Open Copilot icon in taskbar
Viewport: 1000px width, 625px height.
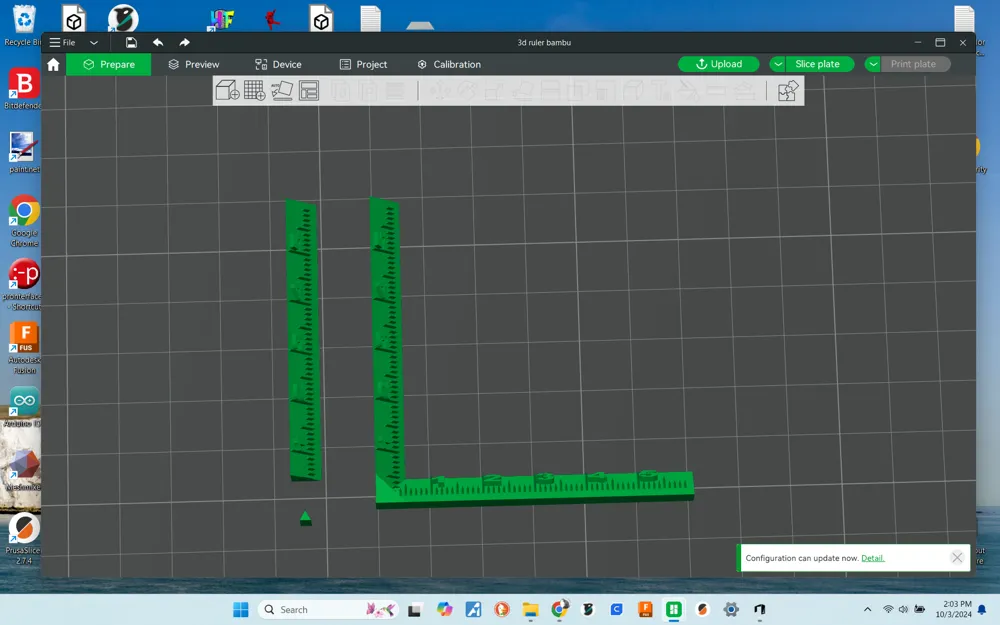tap(445, 610)
